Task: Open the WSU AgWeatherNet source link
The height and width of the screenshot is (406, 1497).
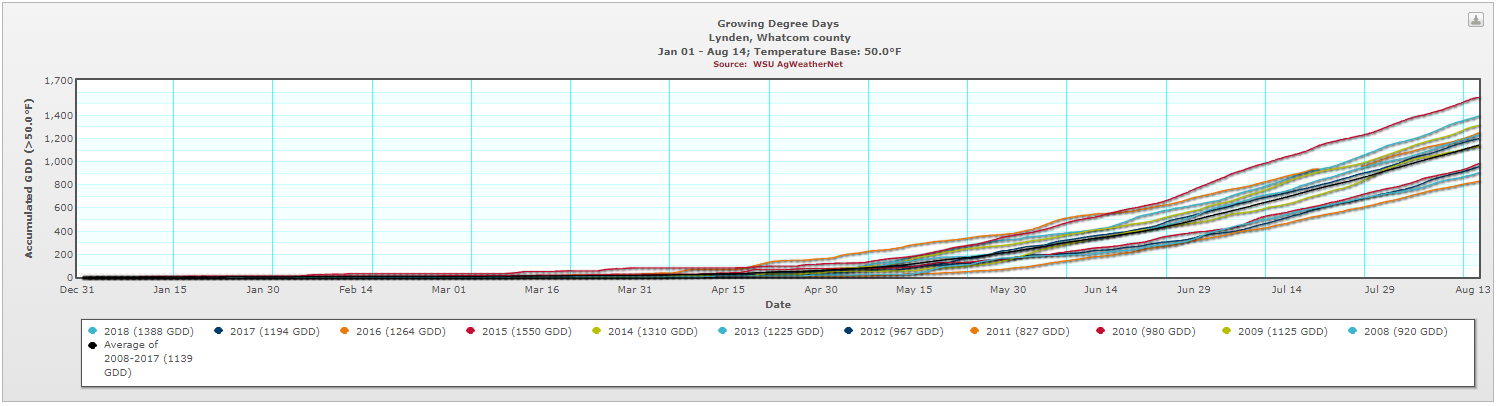Action: pyautogui.click(x=799, y=64)
